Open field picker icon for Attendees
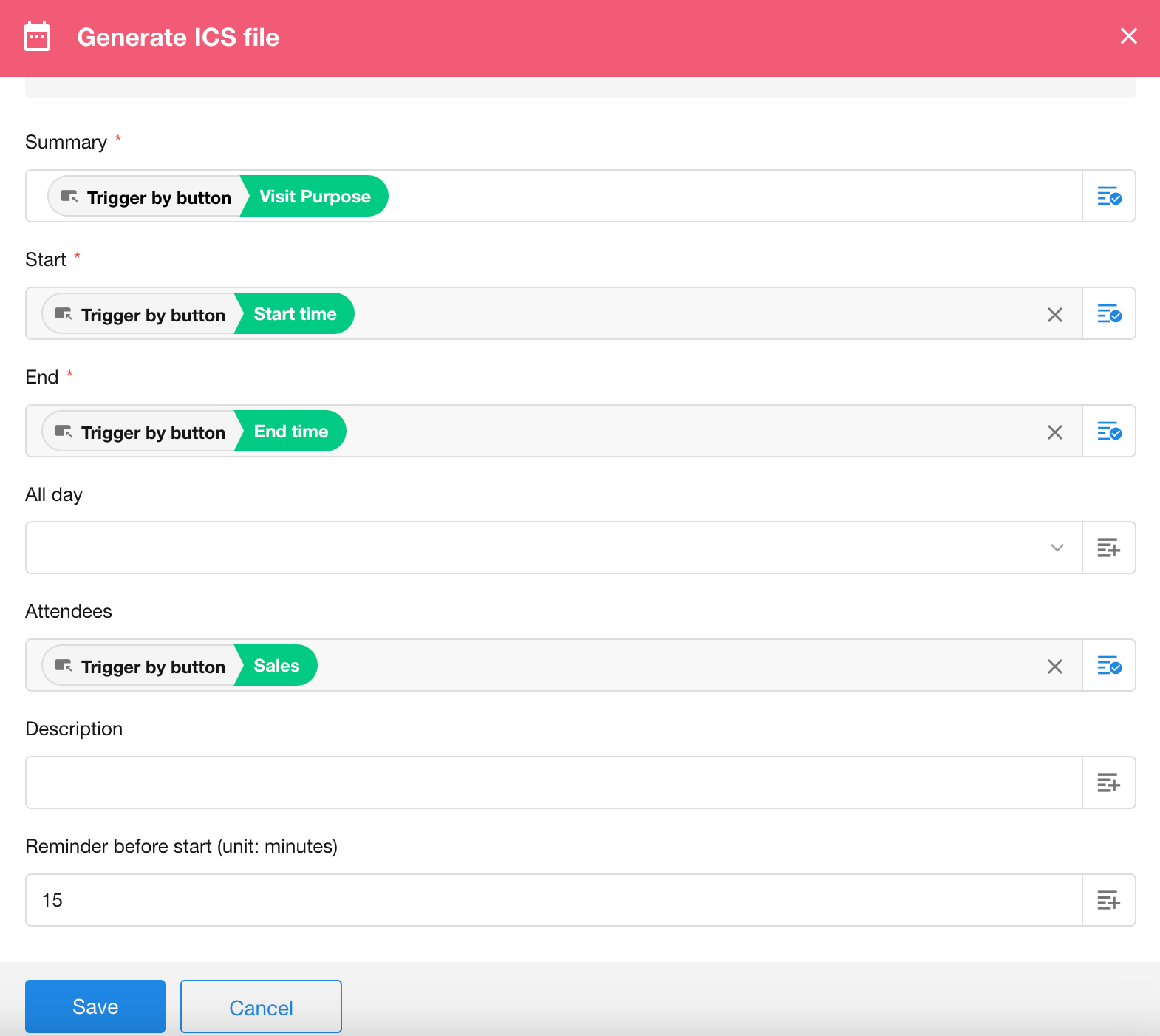The image size is (1160, 1036). [x=1108, y=666]
